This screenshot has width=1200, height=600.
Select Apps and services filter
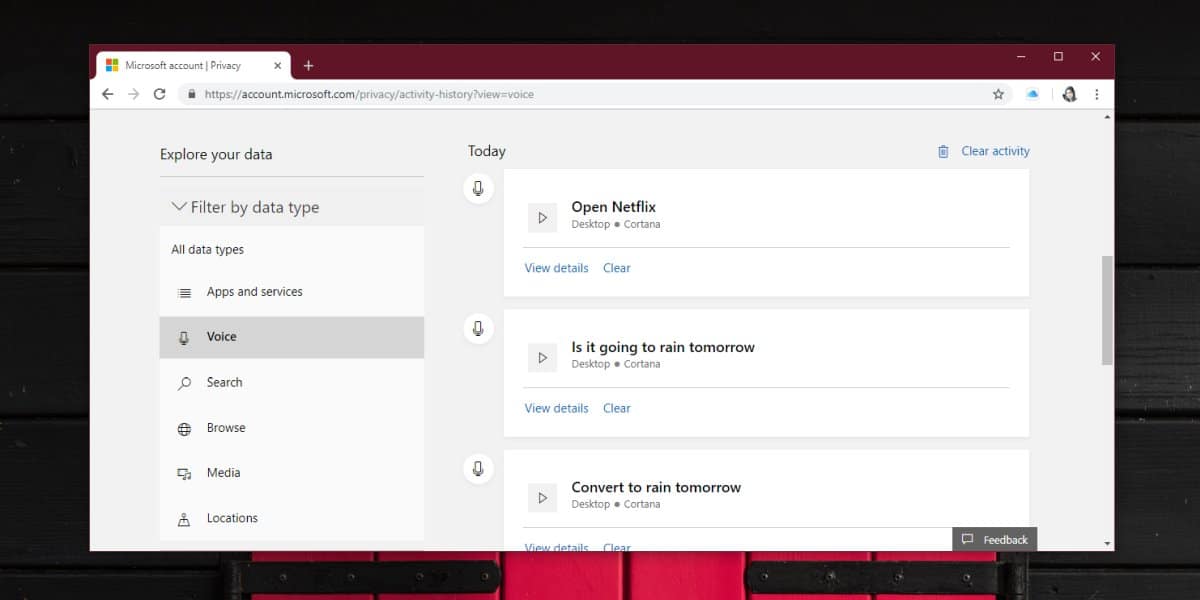291,292
